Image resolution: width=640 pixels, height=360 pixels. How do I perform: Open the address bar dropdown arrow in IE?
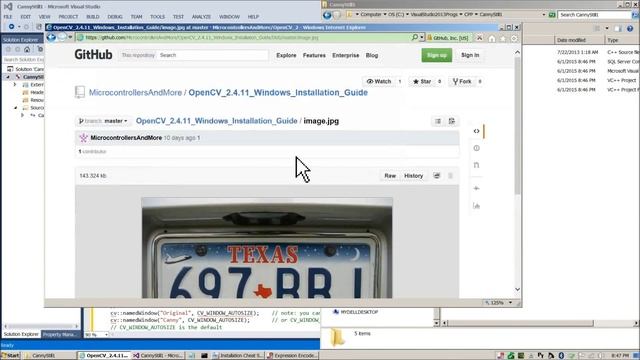pyautogui.click(x=422, y=37)
